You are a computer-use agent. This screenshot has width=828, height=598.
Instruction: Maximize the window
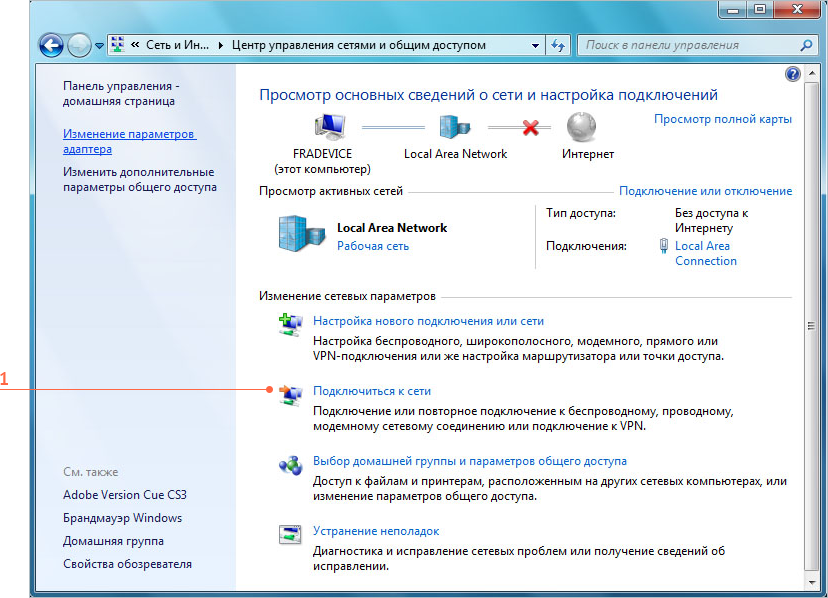coord(760,9)
